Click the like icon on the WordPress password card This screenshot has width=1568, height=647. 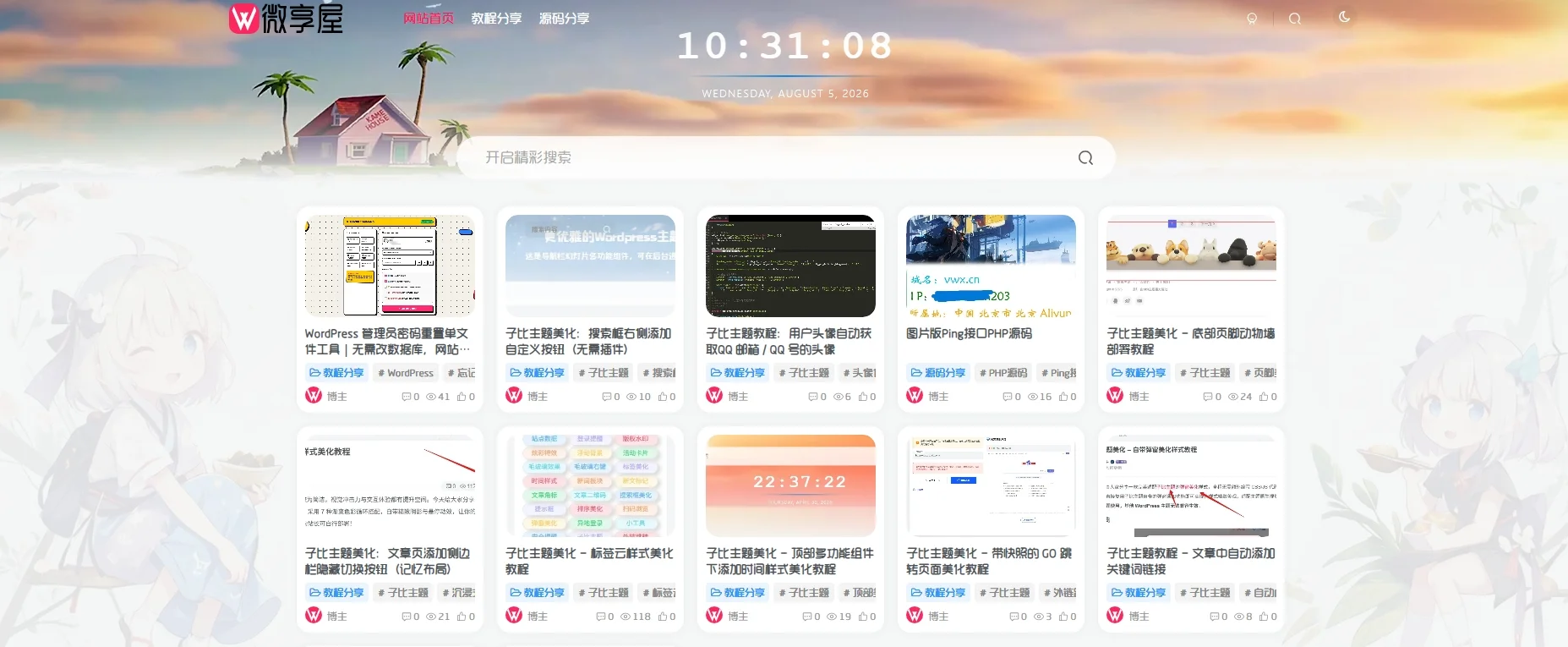[462, 397]
